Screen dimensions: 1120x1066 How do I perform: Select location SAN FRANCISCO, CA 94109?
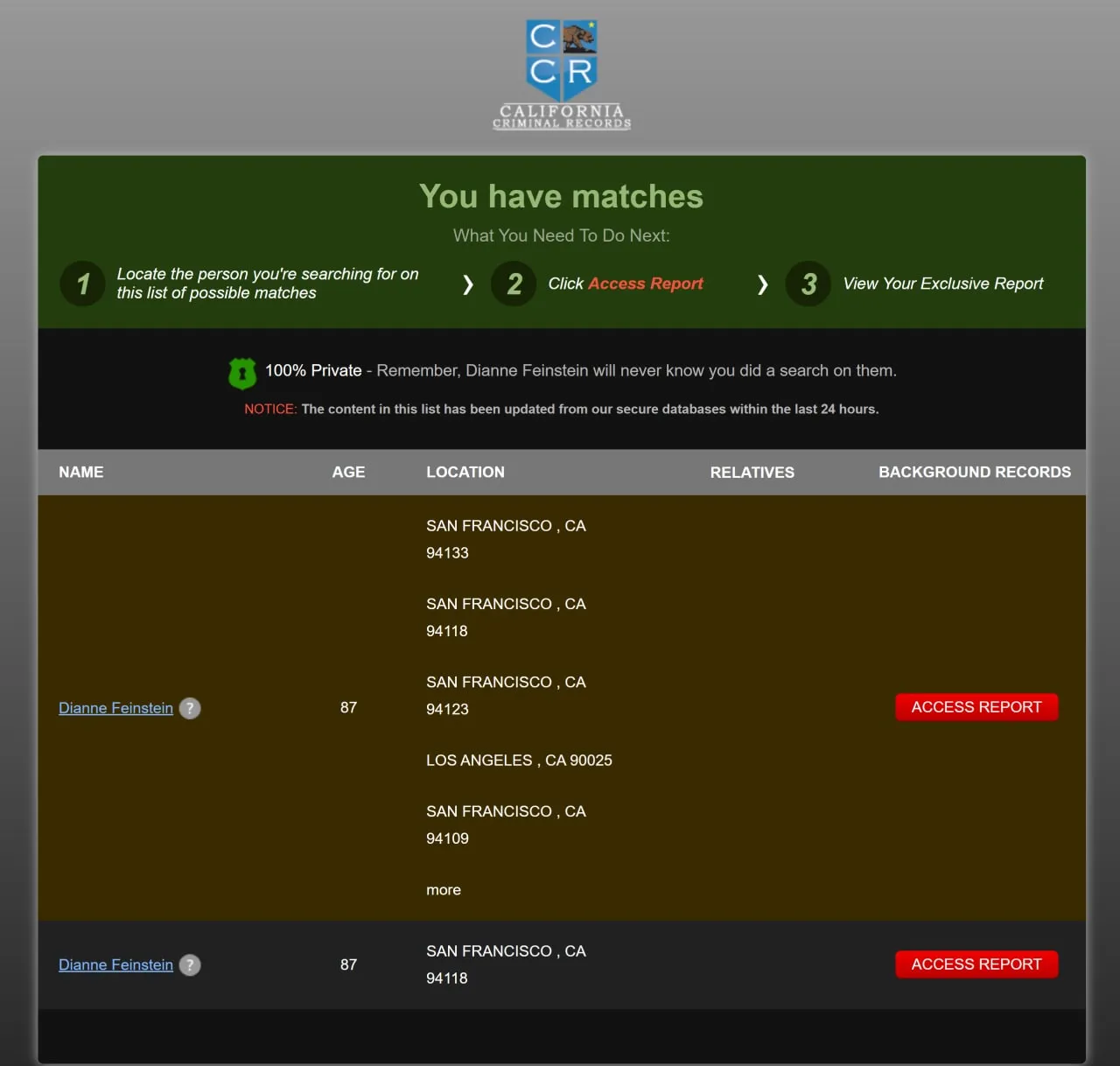click(506, 824)
